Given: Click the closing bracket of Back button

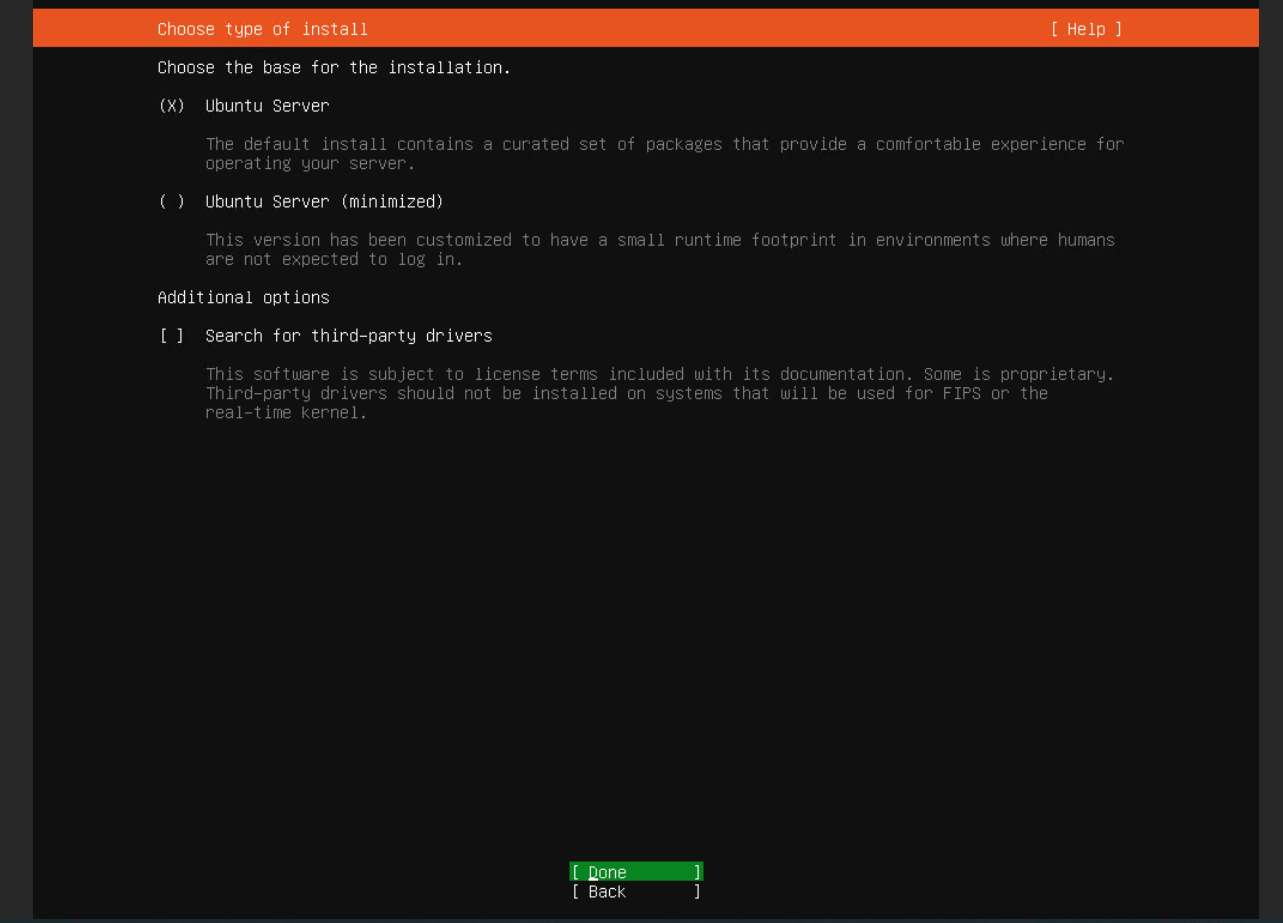Looking at the screenshot, I should (697, 892).
